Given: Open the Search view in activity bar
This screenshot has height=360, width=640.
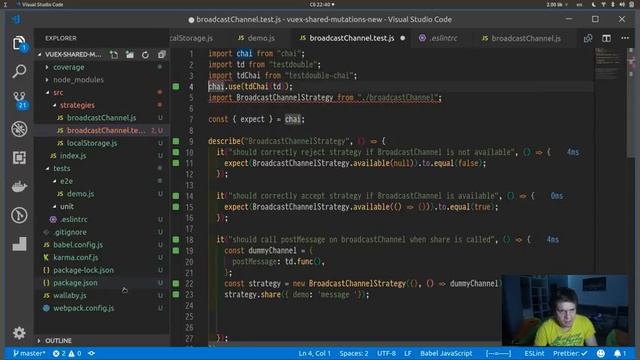Looking at the screenshot, I should pyautogui.click(x=19, y=71).
